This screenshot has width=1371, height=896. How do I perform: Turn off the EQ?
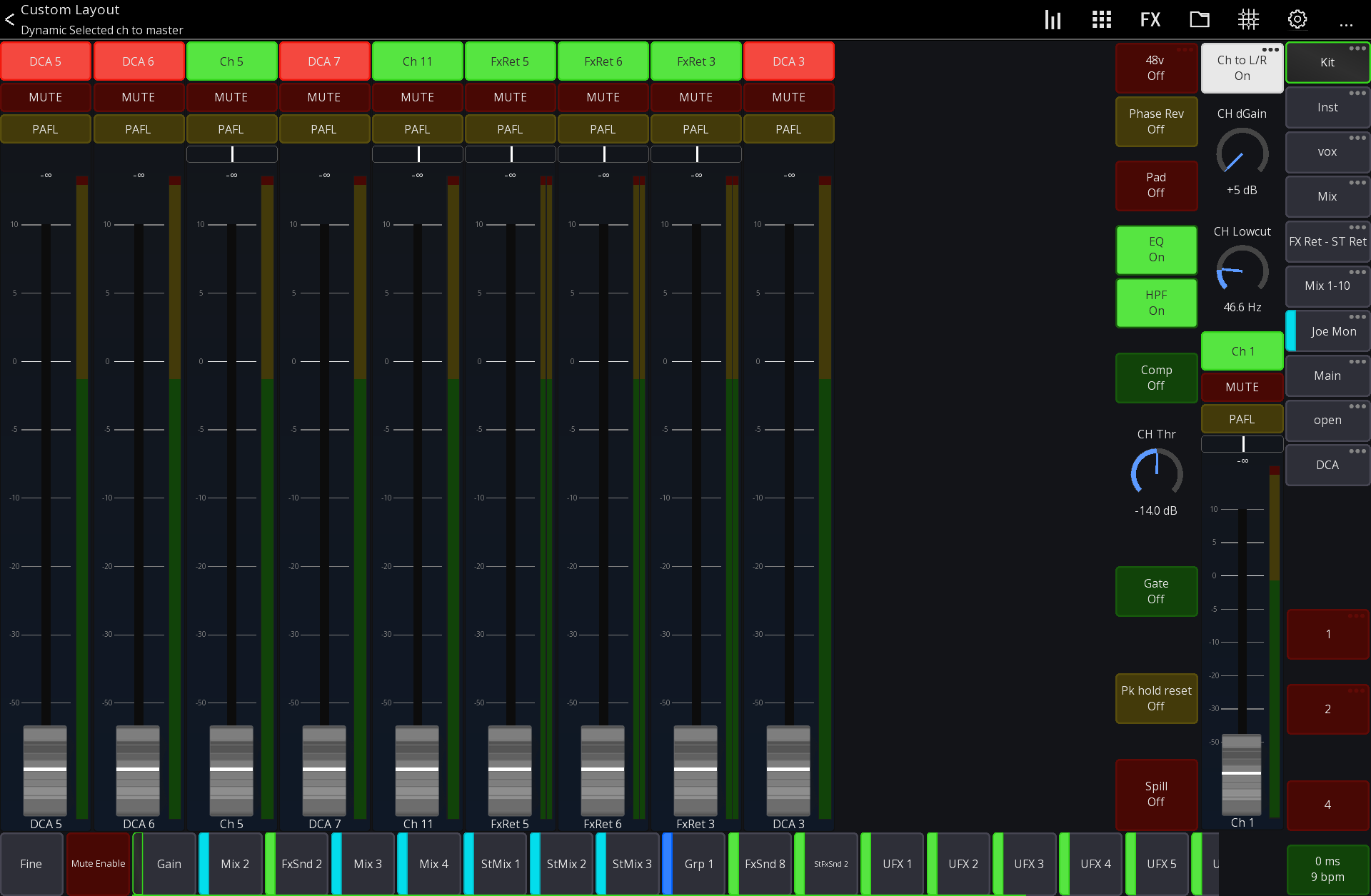click(1156, 250)
